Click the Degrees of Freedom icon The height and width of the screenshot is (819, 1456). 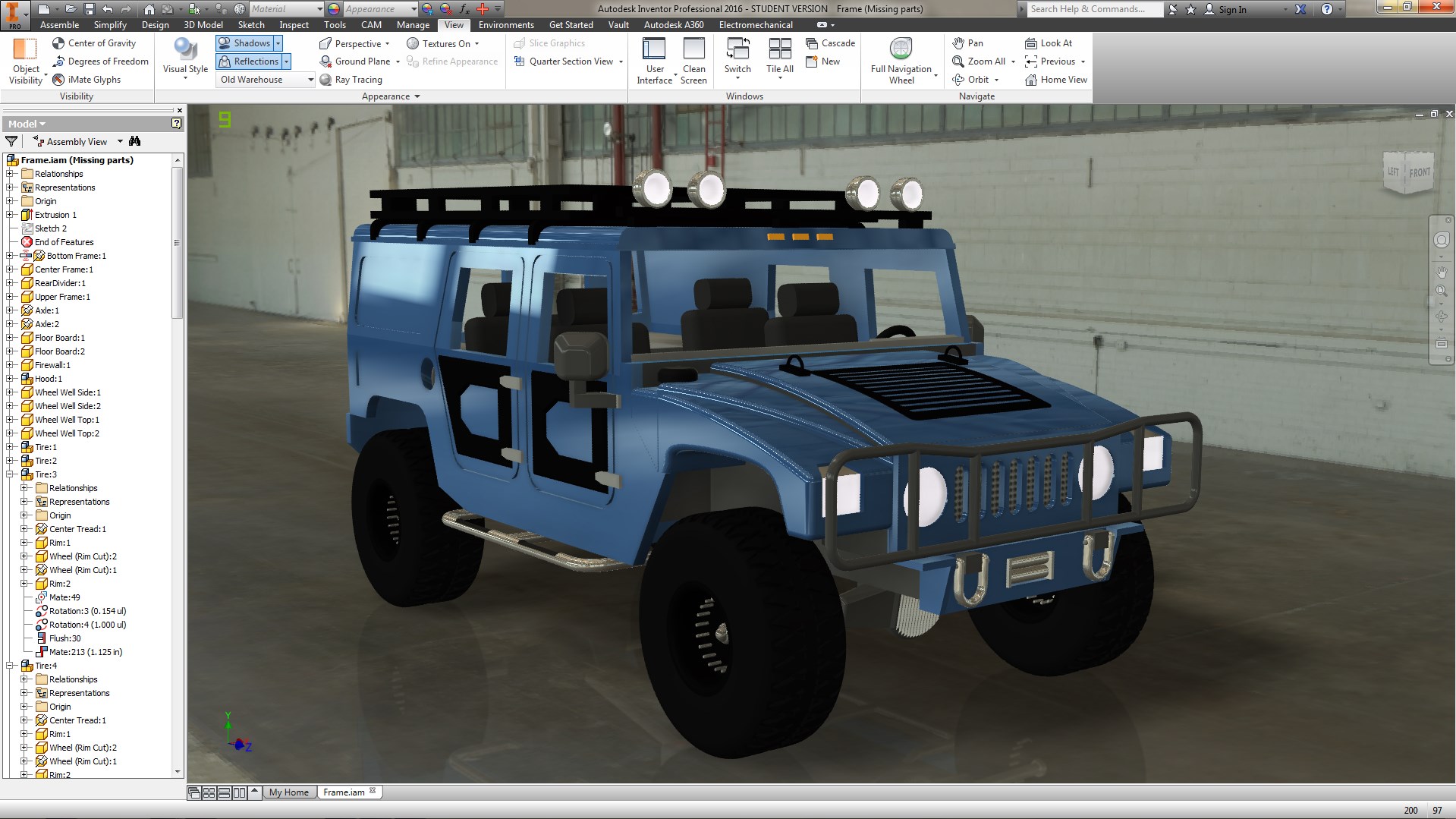tap(58, 61)
